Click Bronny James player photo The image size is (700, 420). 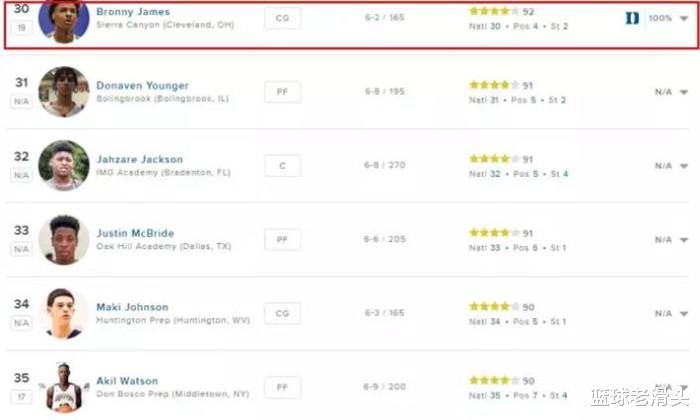64,20
